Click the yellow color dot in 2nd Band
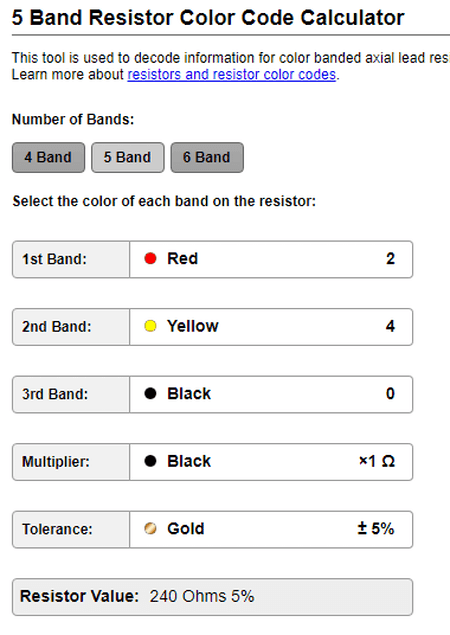Image resolution: width=450 pixels, height=635 pixels. 150,326
